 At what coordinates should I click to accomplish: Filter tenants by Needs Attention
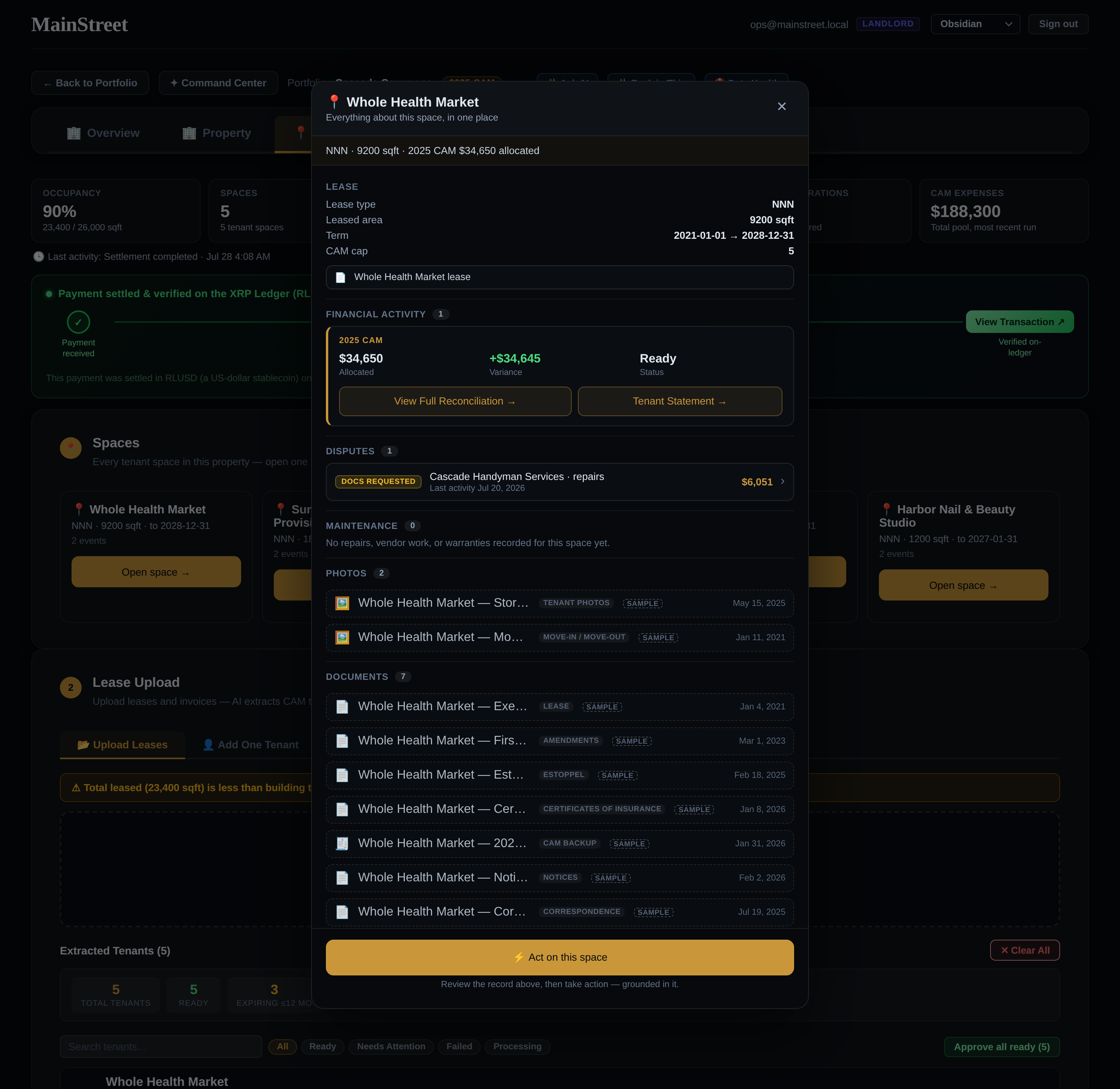(391, 1047)
